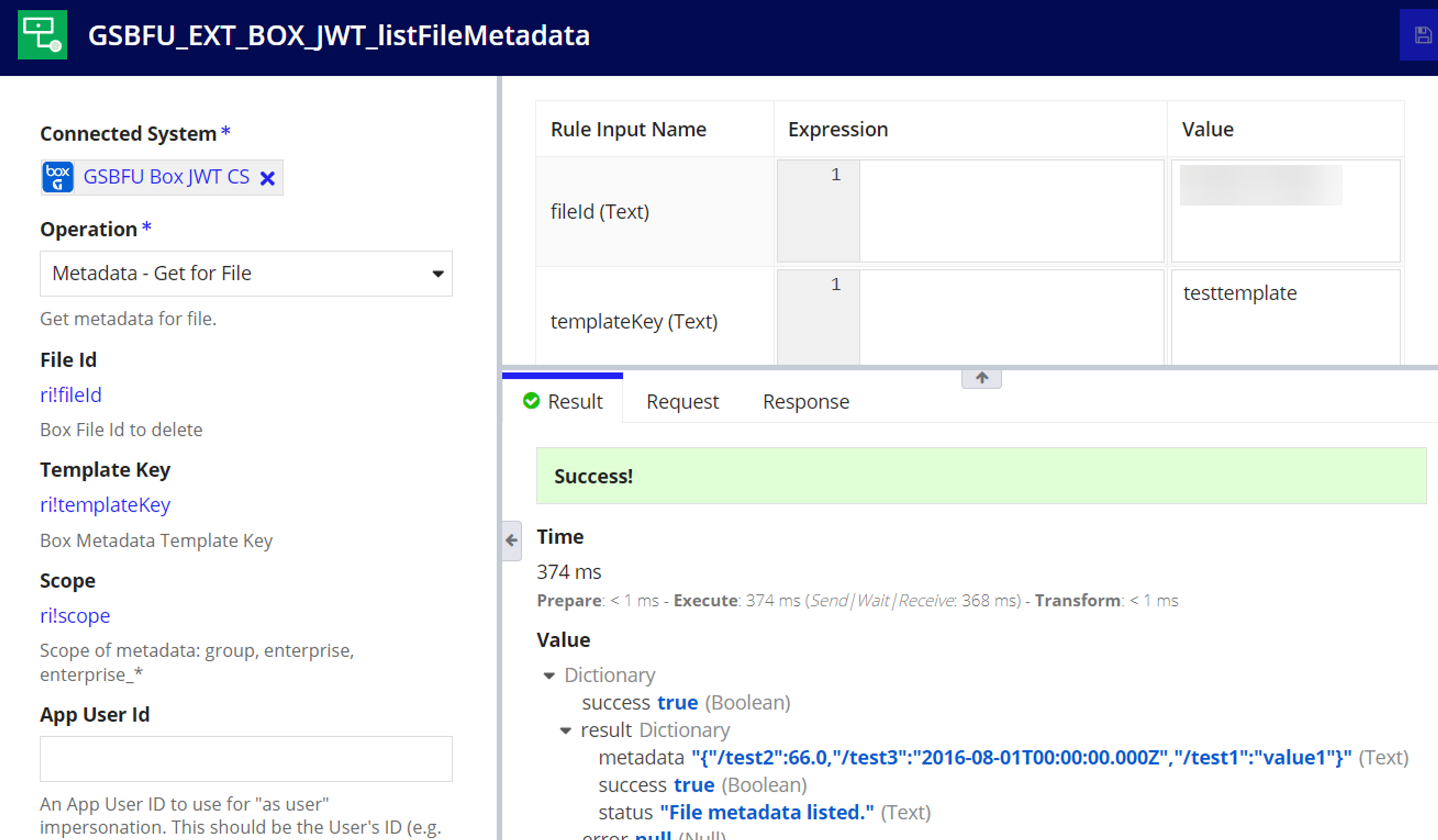Click the "File metadata listed." status value
Viewport: 1438px width, 840px height.
pos(767,813)
